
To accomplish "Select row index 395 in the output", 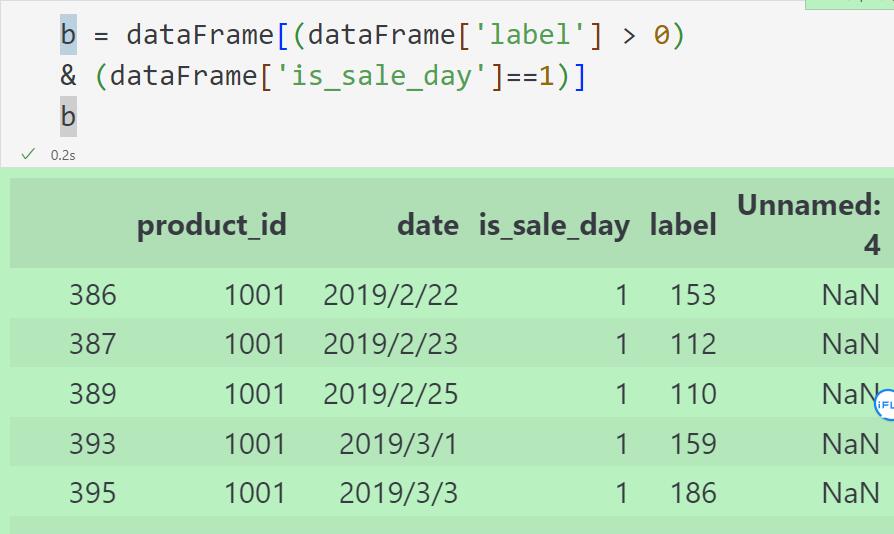I will point(92,493).
